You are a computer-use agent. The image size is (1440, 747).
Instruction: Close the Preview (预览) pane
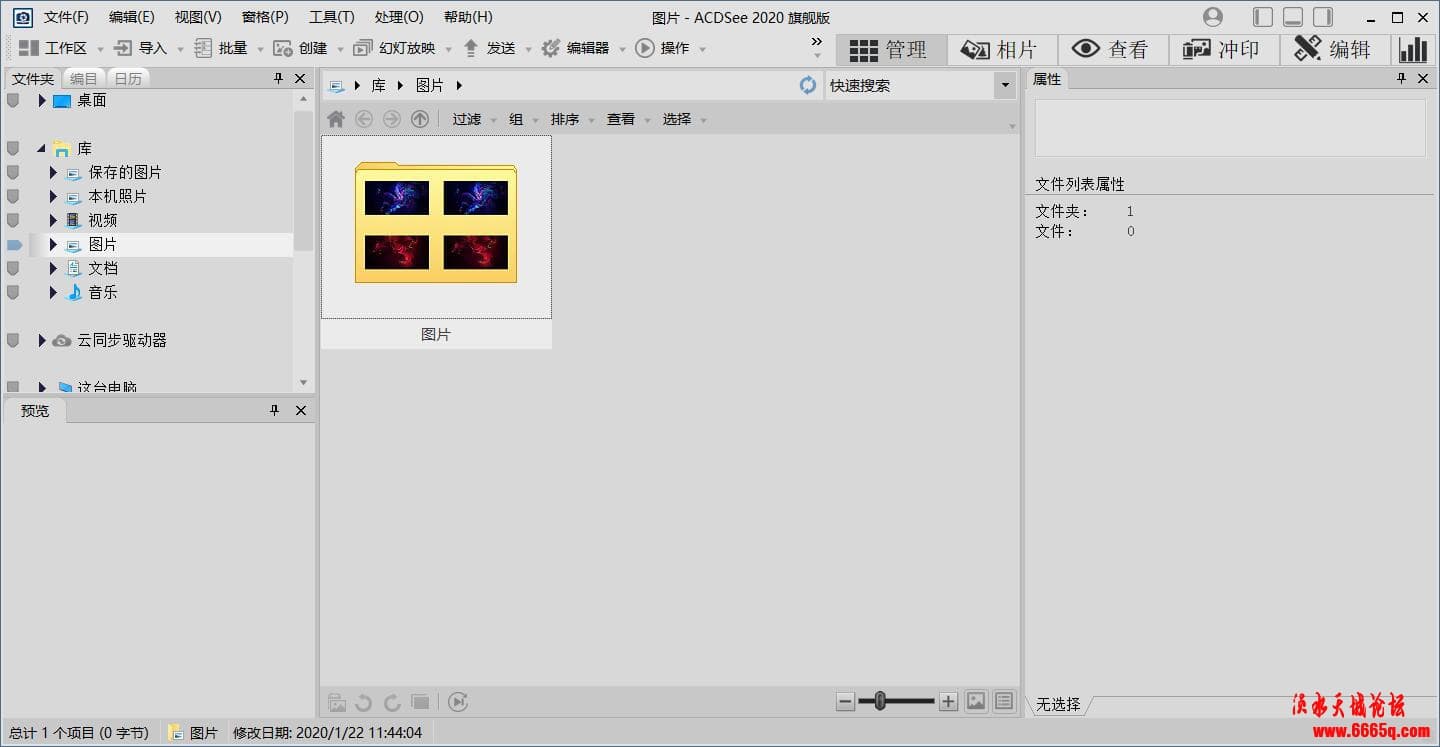click(300, 410)
